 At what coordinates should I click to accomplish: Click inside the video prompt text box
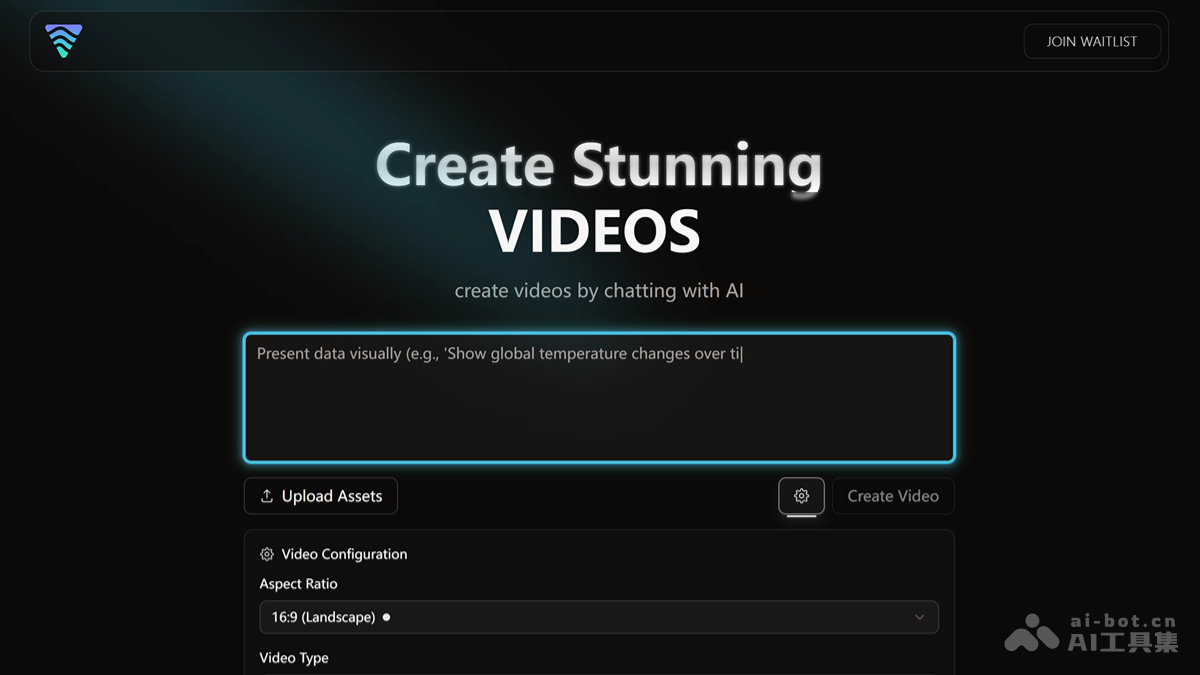coord(599,397)
